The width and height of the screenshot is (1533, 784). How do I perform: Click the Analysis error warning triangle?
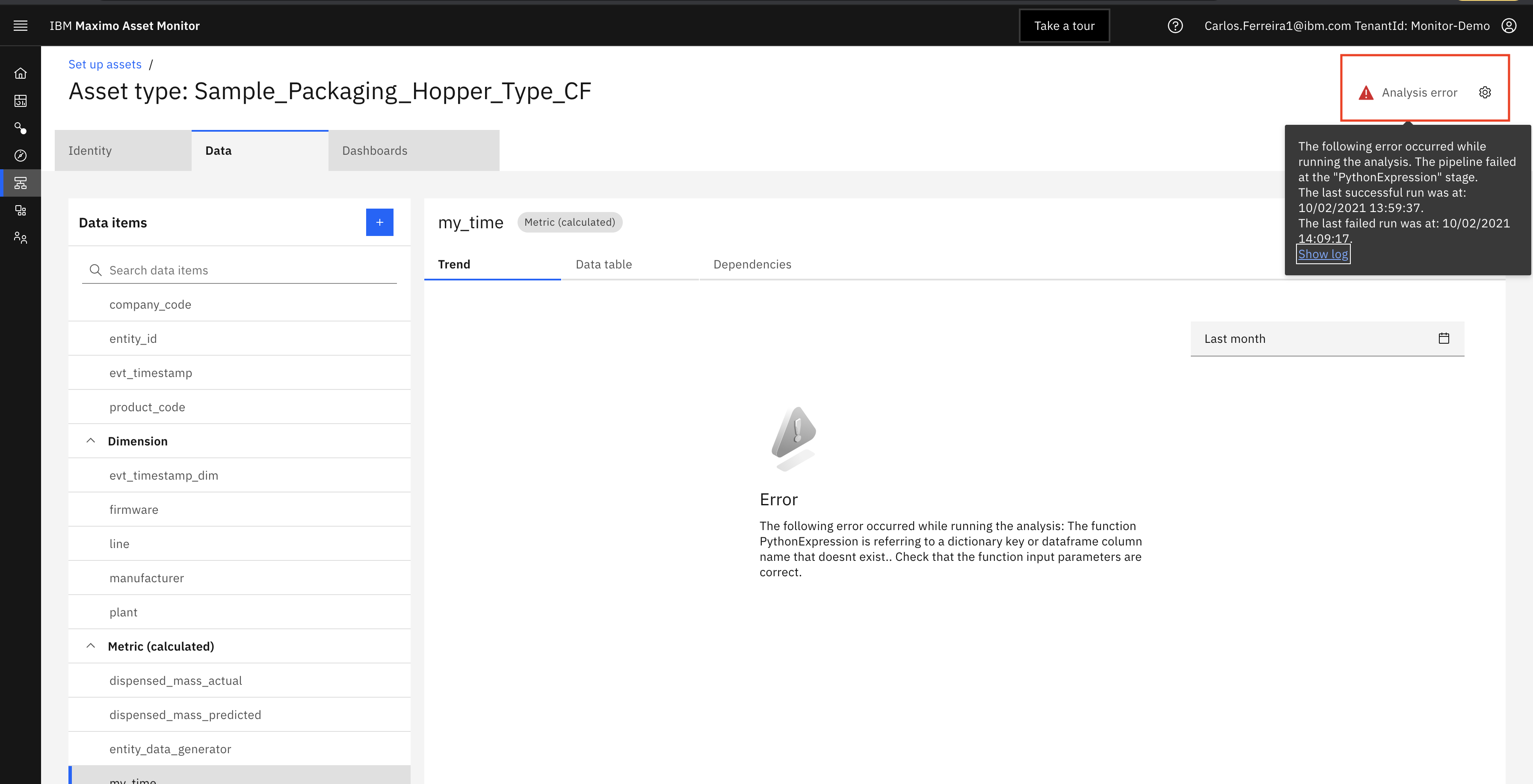[1366, 93]
